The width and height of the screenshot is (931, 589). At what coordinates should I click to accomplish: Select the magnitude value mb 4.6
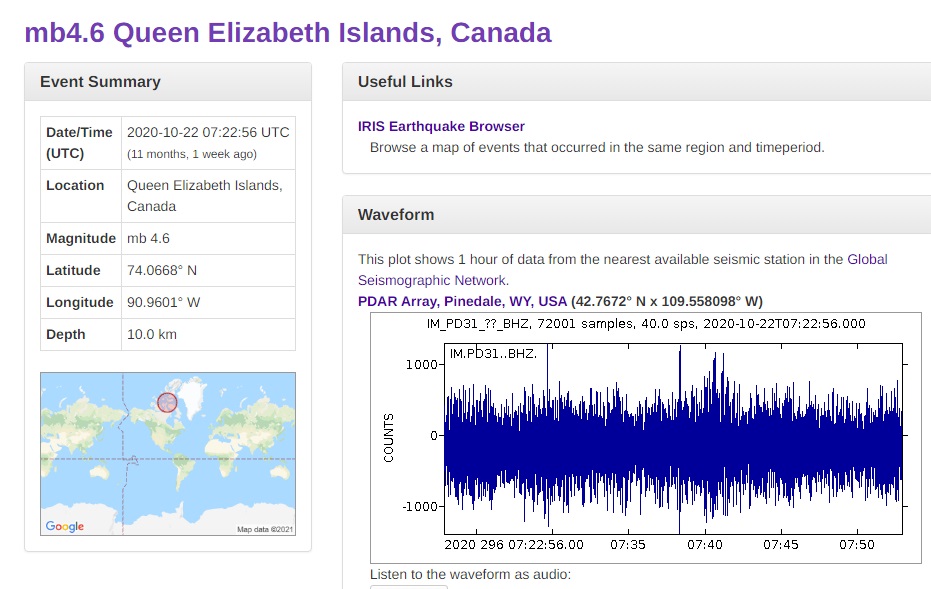pyautogui.click(x=148, y=239)
